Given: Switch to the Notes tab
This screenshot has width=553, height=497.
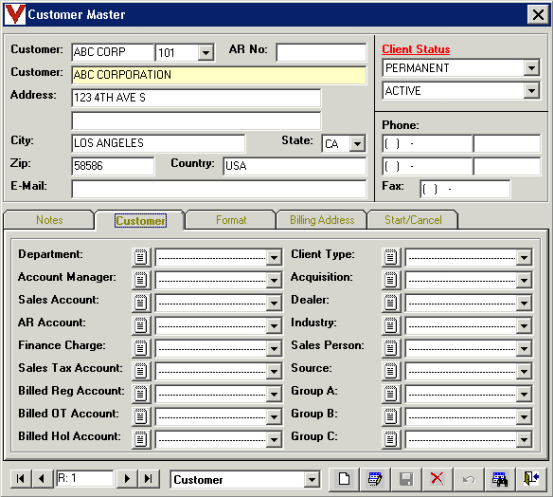Looking at the screenshot, I should coord(49,220).
